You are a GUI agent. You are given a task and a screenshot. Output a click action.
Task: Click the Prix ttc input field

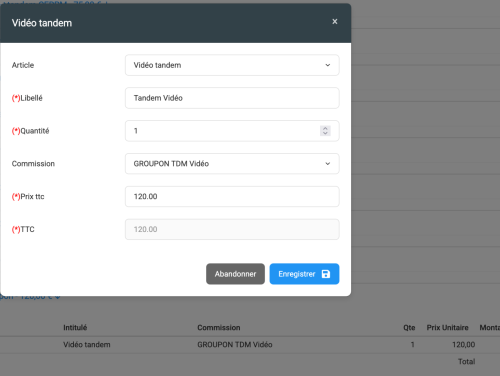click(232, 196)
